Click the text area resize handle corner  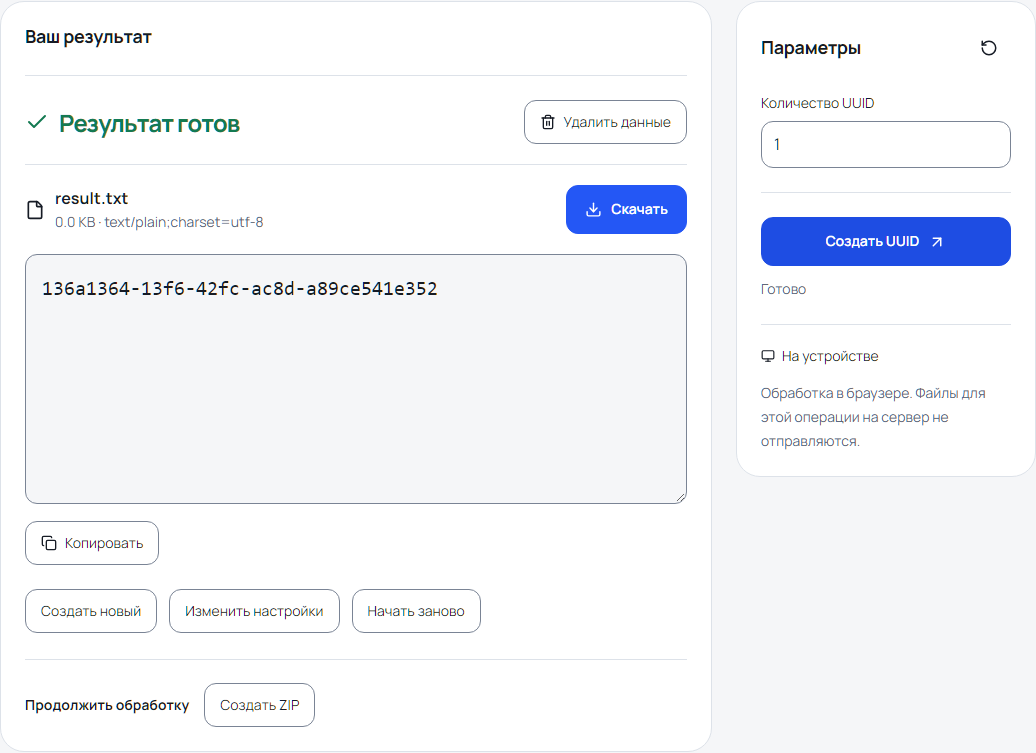click(681, 497)
